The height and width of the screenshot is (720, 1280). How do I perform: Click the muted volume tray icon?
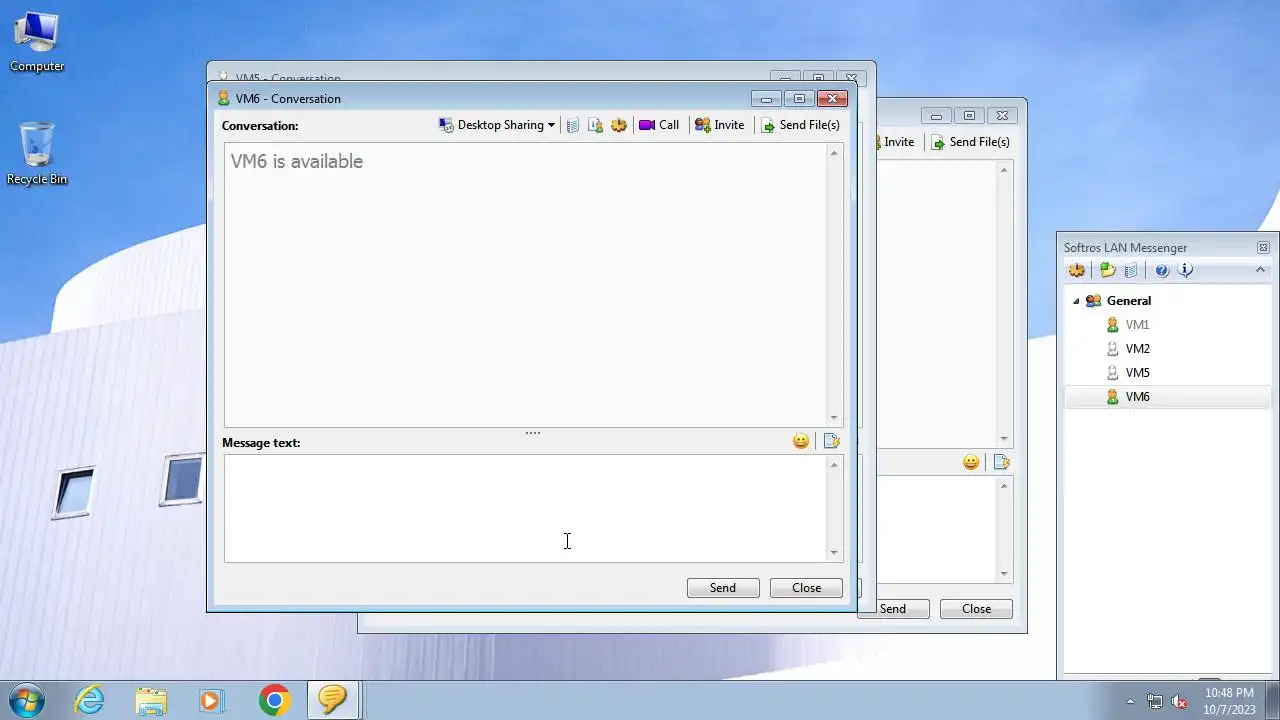[1179, 701]
